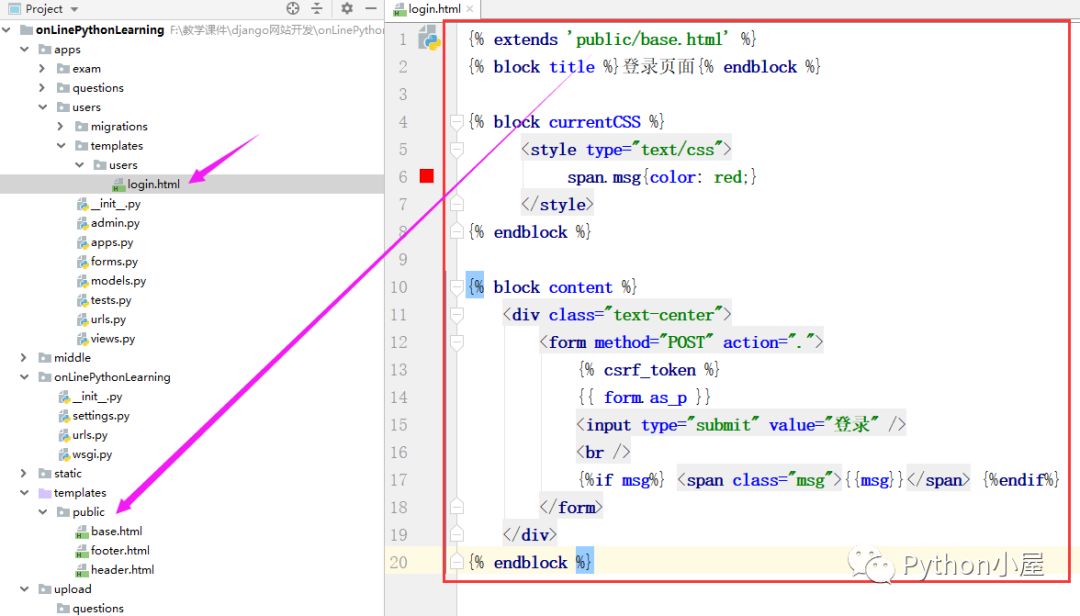Click the migrations folder icon
The width and height of the screenshot is (1080, 616).
(82, 126)
